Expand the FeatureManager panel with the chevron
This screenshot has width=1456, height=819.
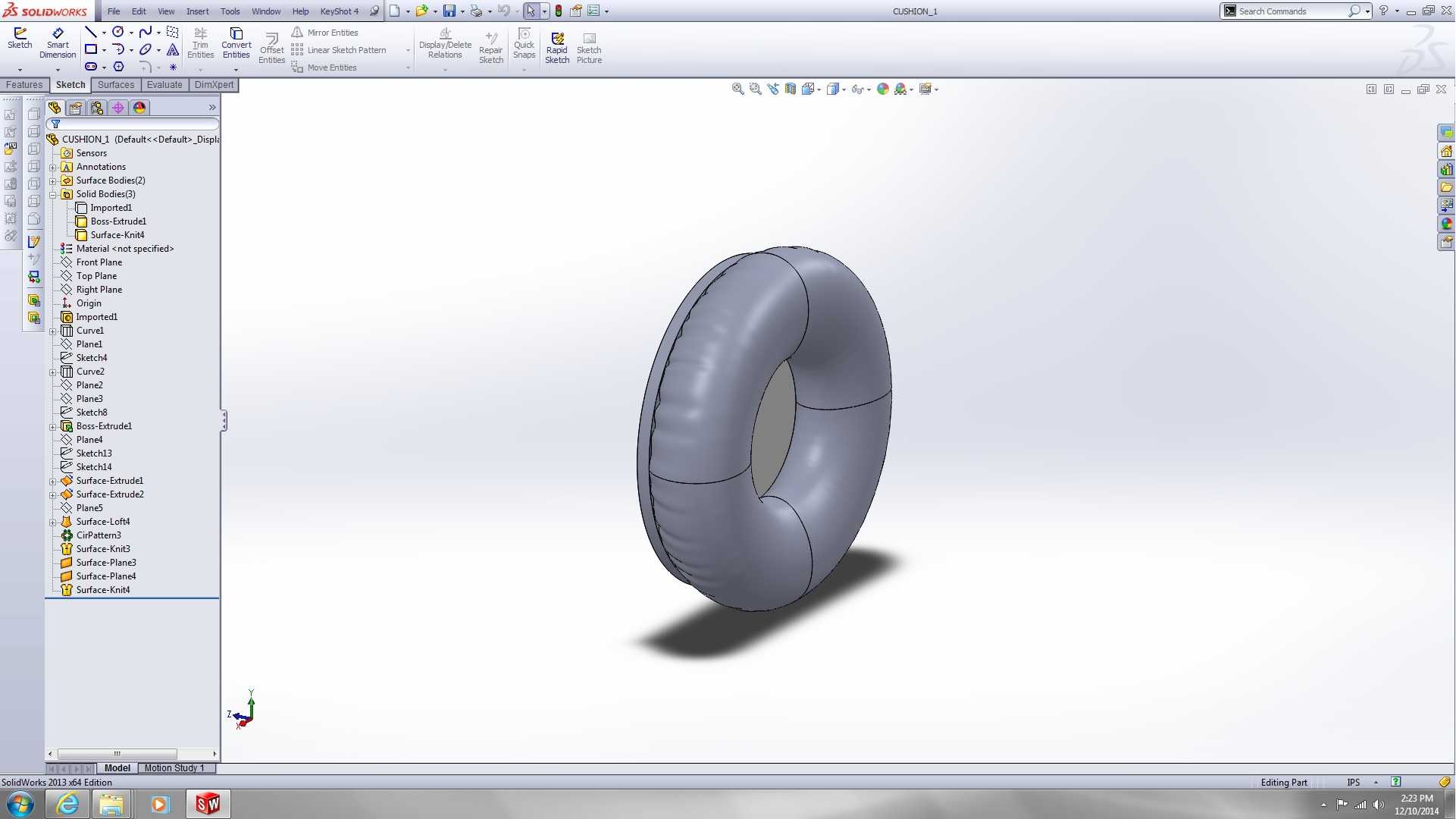pyautogui.click(x=212, y=108)
